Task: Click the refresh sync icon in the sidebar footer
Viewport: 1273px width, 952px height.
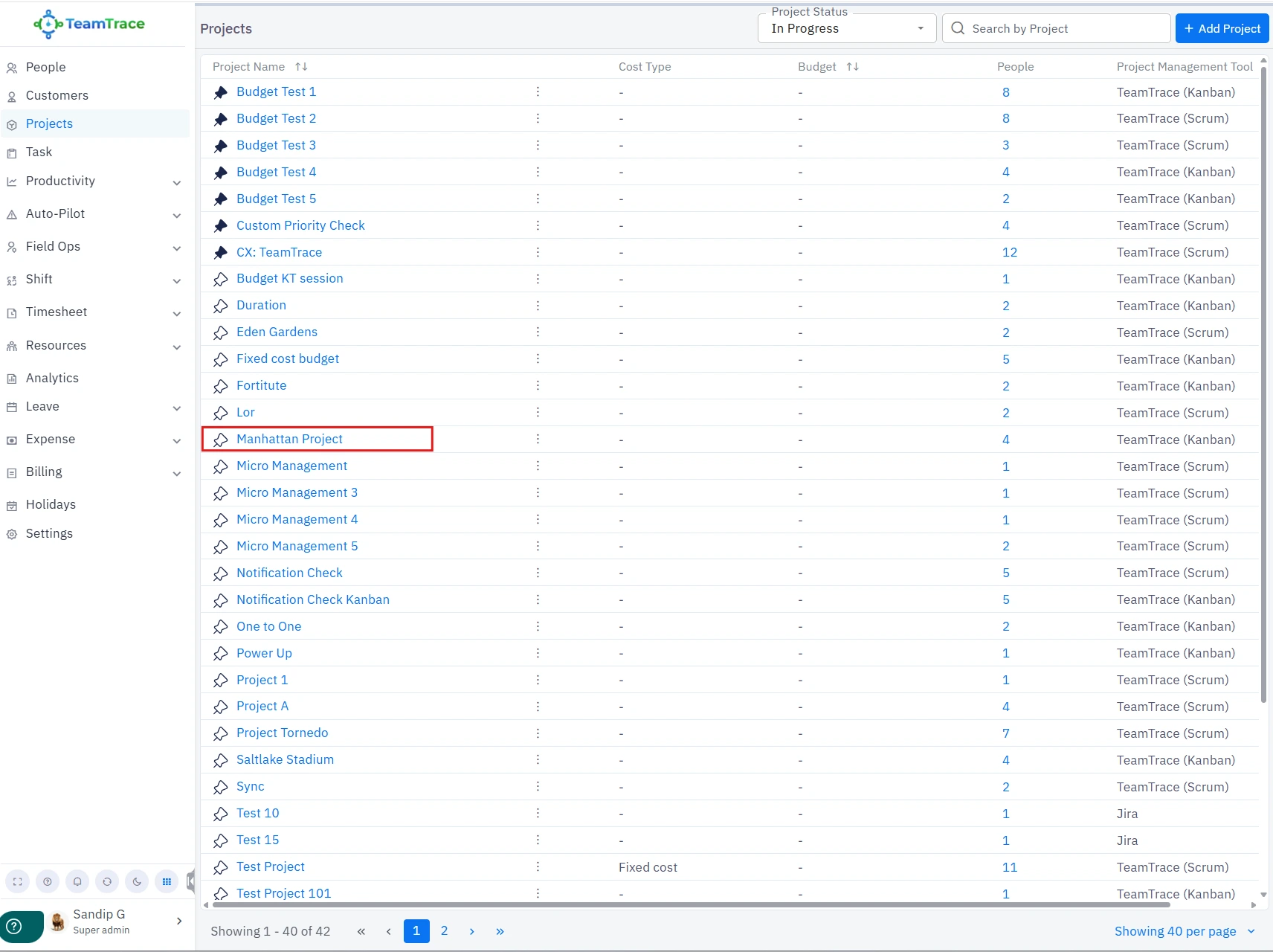Action: [107, 881]
